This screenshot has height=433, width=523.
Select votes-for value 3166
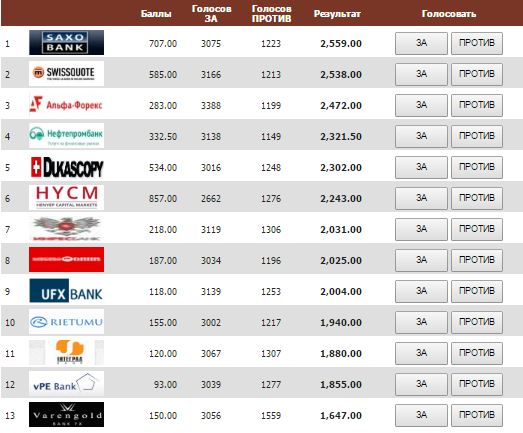pos(211,74)
